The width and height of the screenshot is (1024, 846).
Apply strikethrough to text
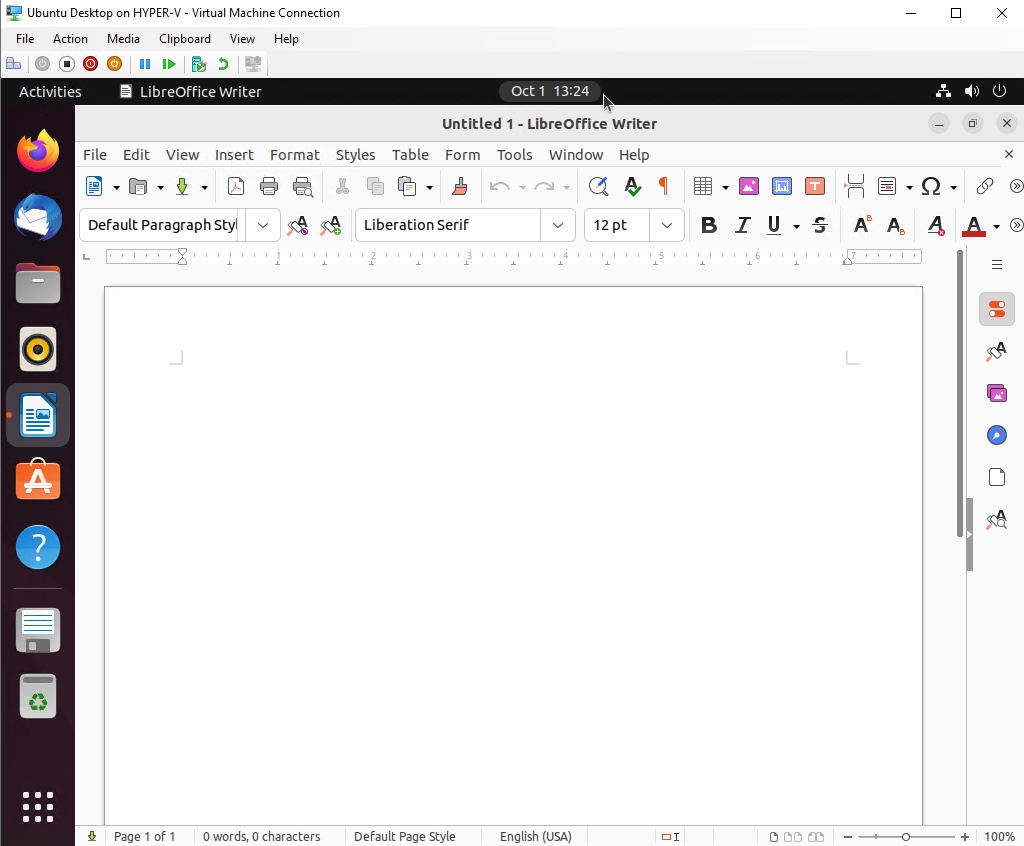[819, 225]
